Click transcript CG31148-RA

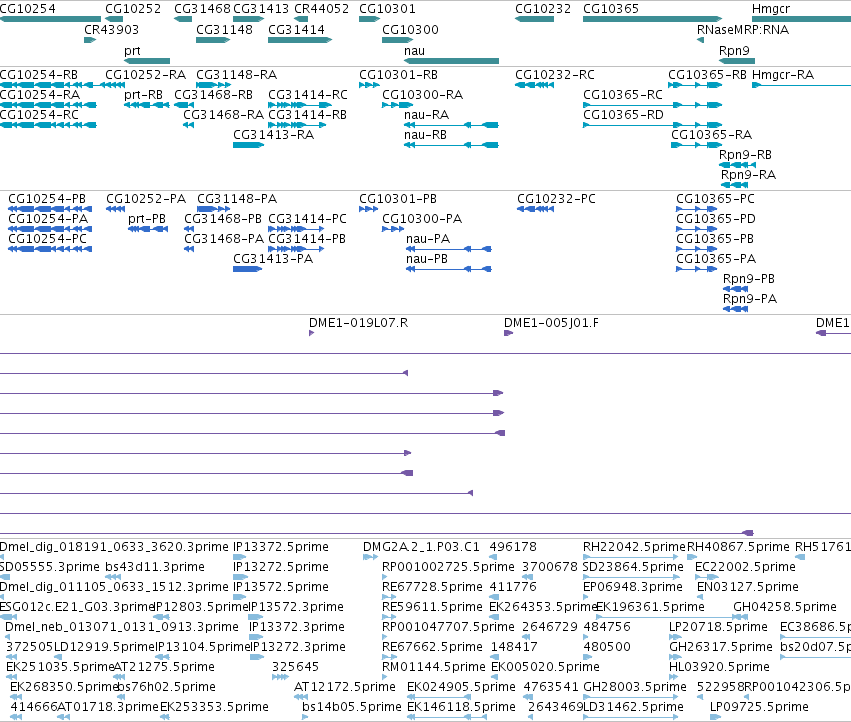236,74
